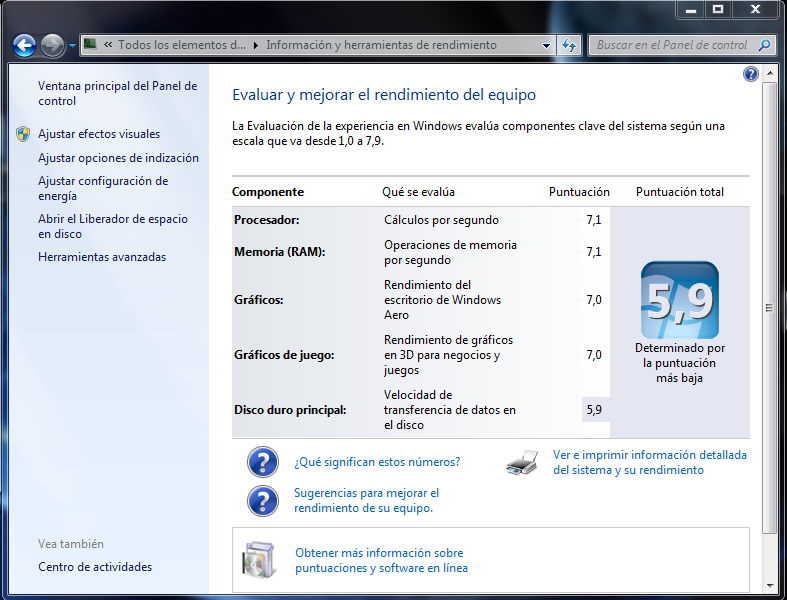Click the Control Panel icon in address bar
This screenshot has width=787, height=600.
pyautogui.click(x=90, y=45)
